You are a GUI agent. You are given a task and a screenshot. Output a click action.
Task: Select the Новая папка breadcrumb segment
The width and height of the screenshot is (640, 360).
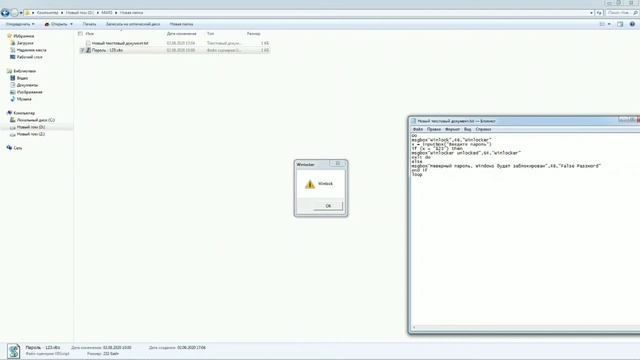point(131,13)
